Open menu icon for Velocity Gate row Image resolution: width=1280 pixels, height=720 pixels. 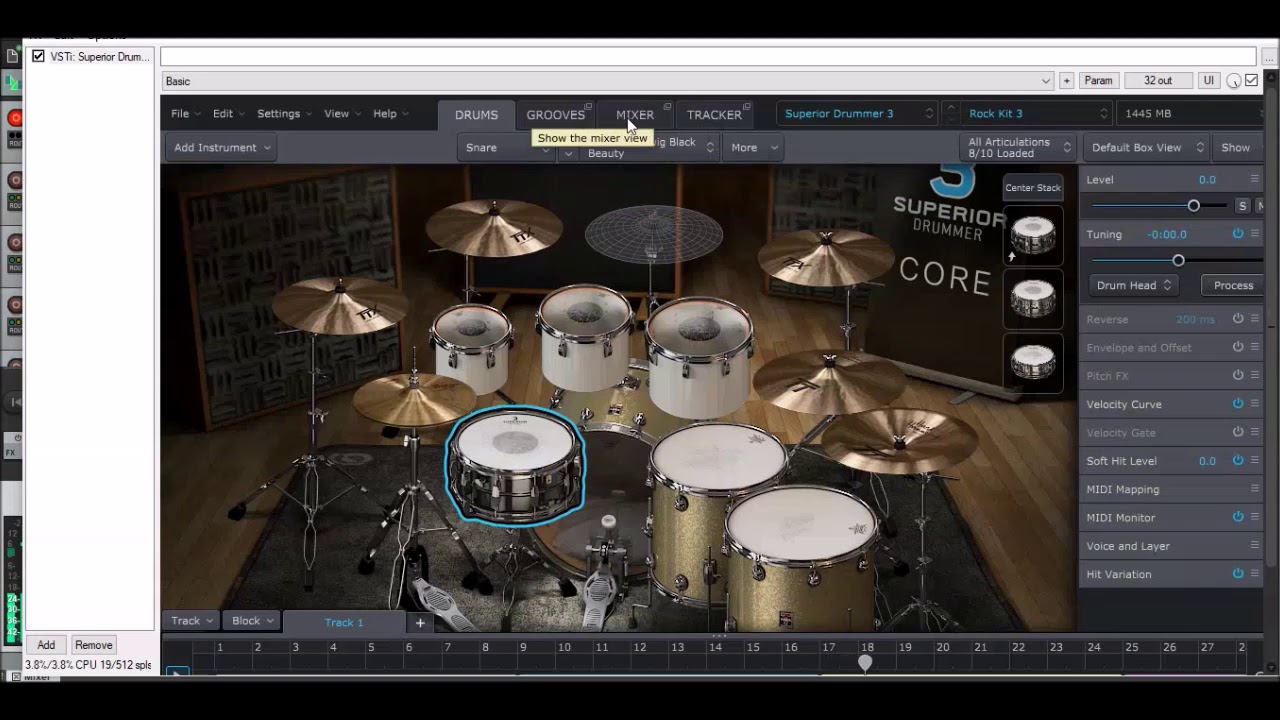pos(1255,432)
